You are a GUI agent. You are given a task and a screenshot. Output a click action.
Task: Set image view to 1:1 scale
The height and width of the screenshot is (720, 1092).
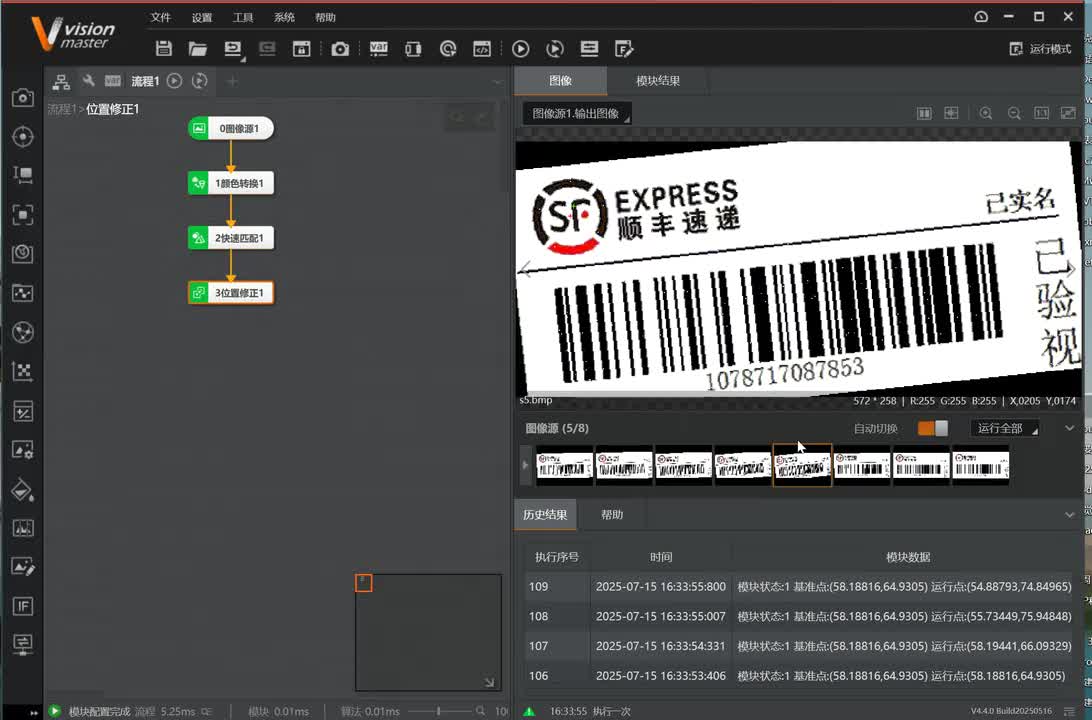1041,113
